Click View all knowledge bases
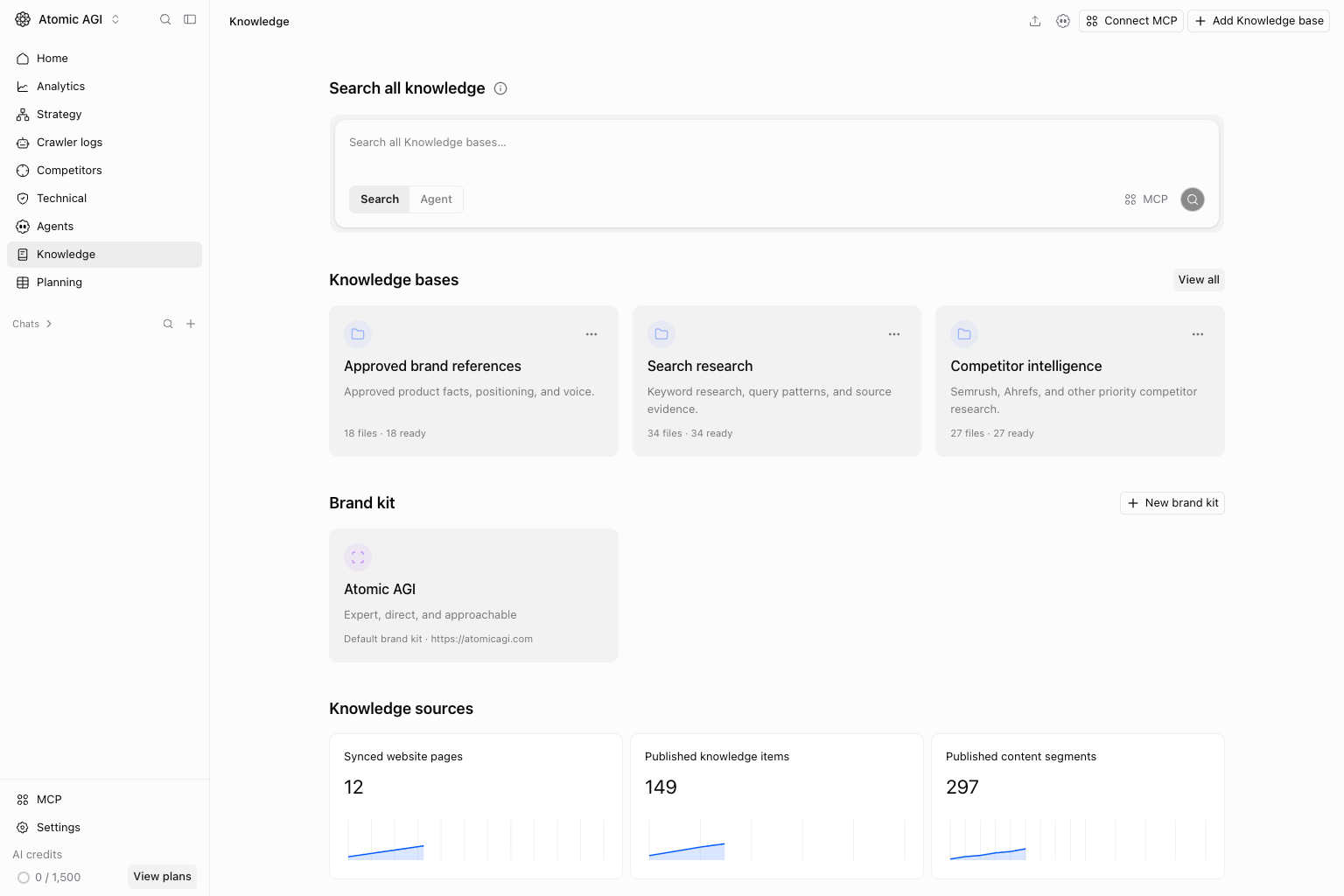 1199,280
